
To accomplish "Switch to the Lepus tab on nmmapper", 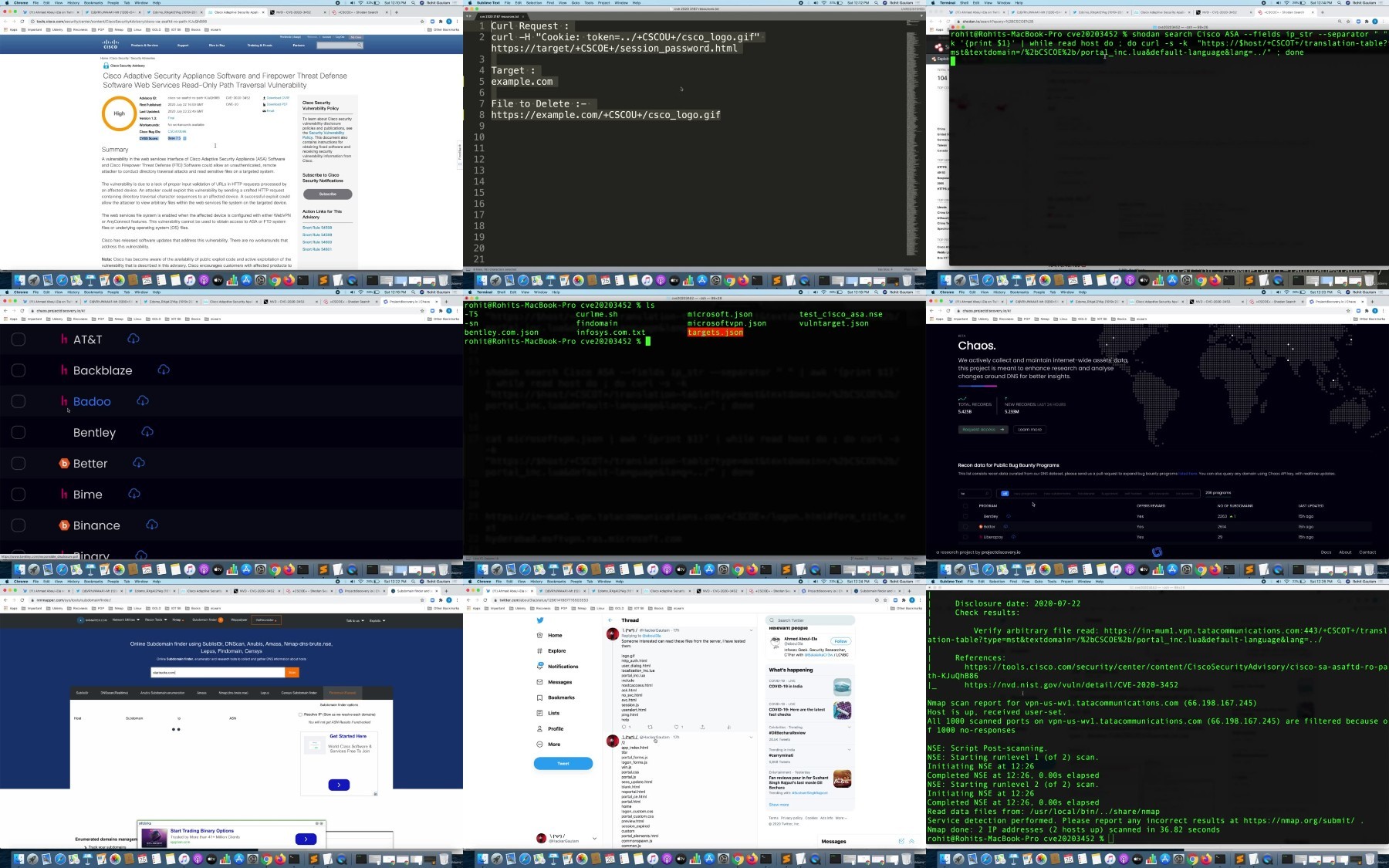I will [x=265, y=693].
